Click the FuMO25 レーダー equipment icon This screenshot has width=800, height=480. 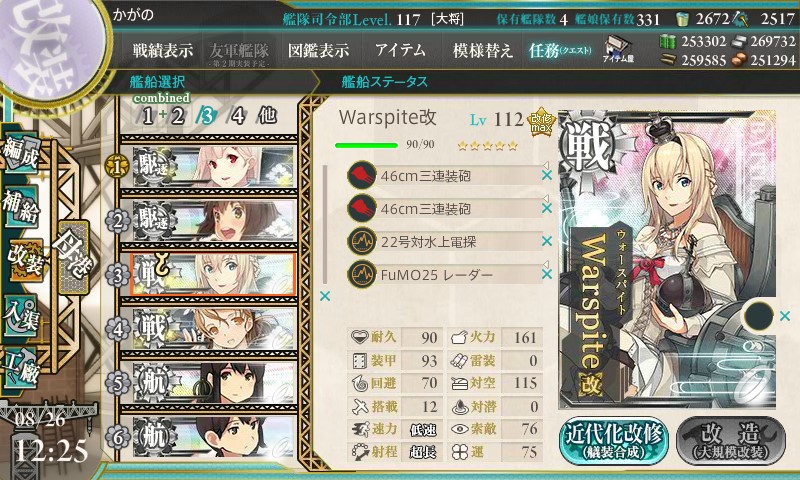(361, 274)
